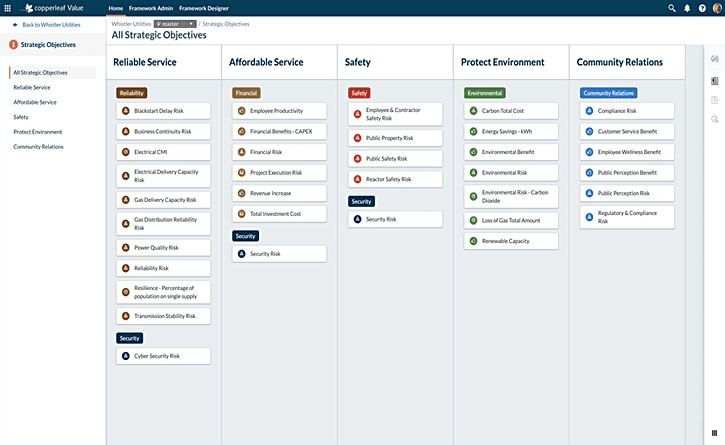The height and width of the screenshot is (445, 725).
Task: Select Affordable Service in the sidebar
Action: click(35, 102)
